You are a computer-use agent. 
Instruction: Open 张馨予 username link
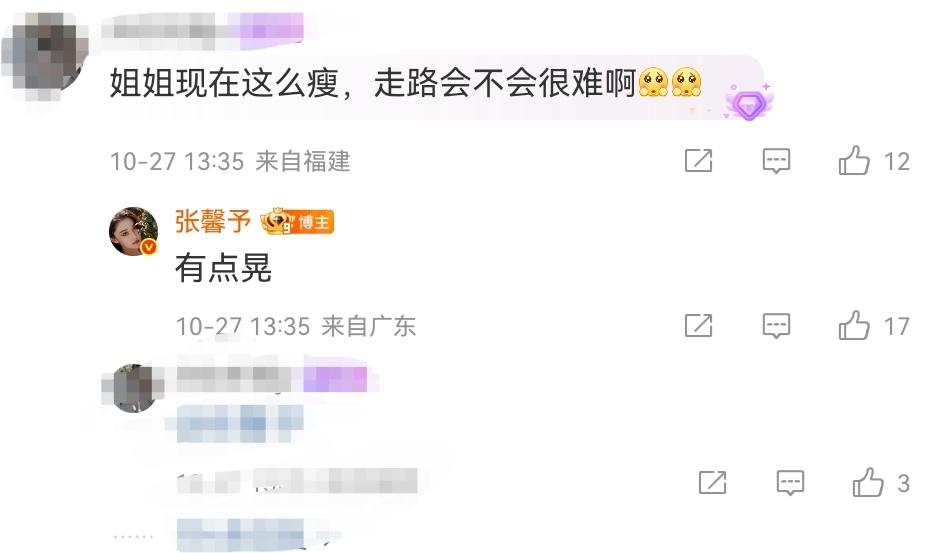pos(213,222)
